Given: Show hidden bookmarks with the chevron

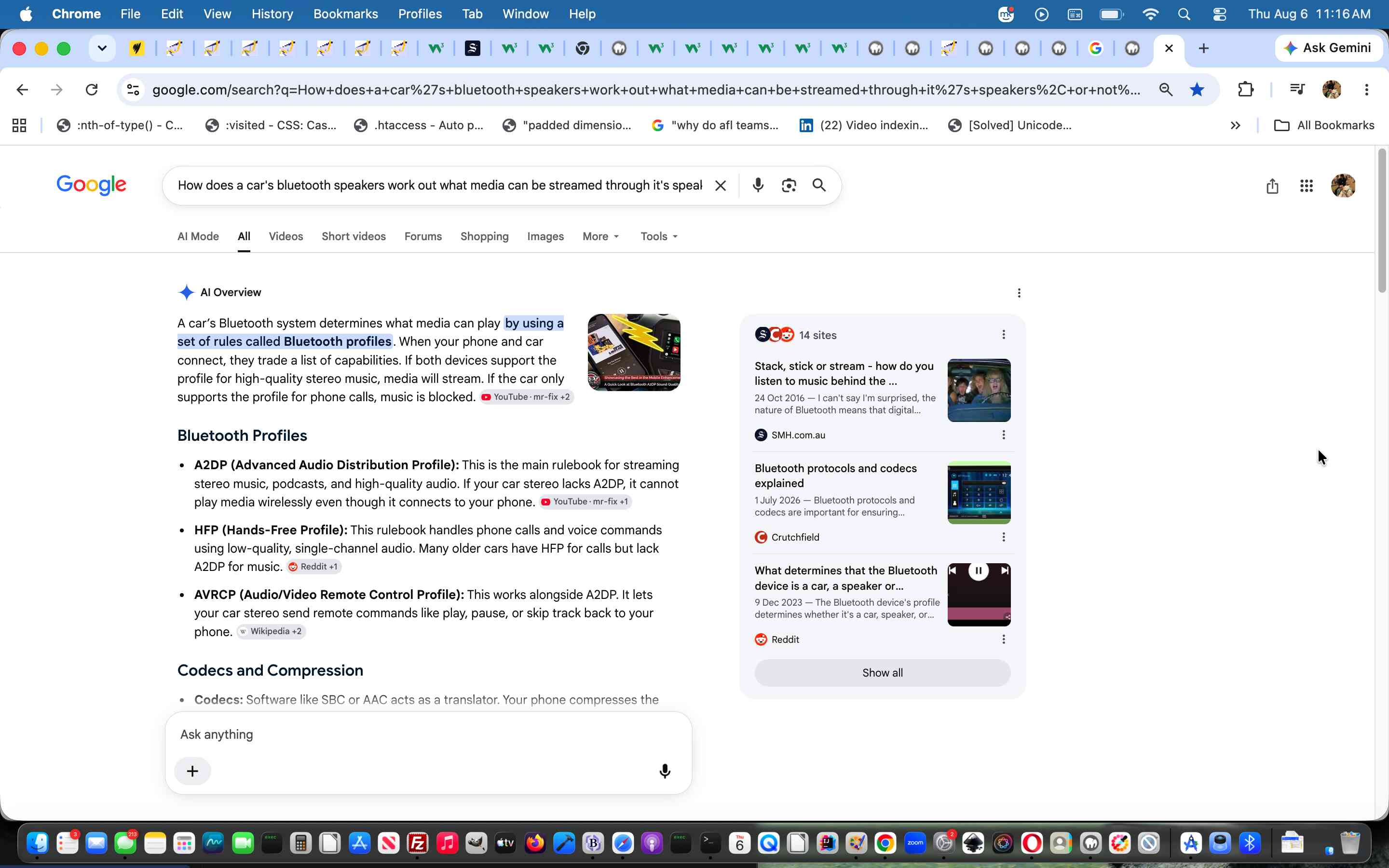Looking at the screenshot, I should tap(1235, 125).
